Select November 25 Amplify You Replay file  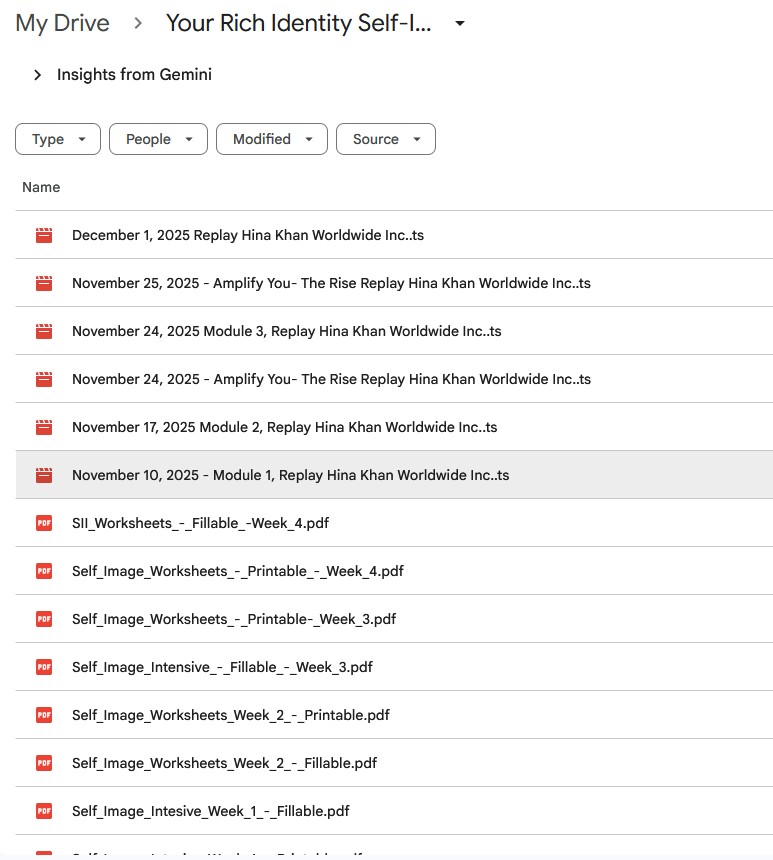pos(331,284)
